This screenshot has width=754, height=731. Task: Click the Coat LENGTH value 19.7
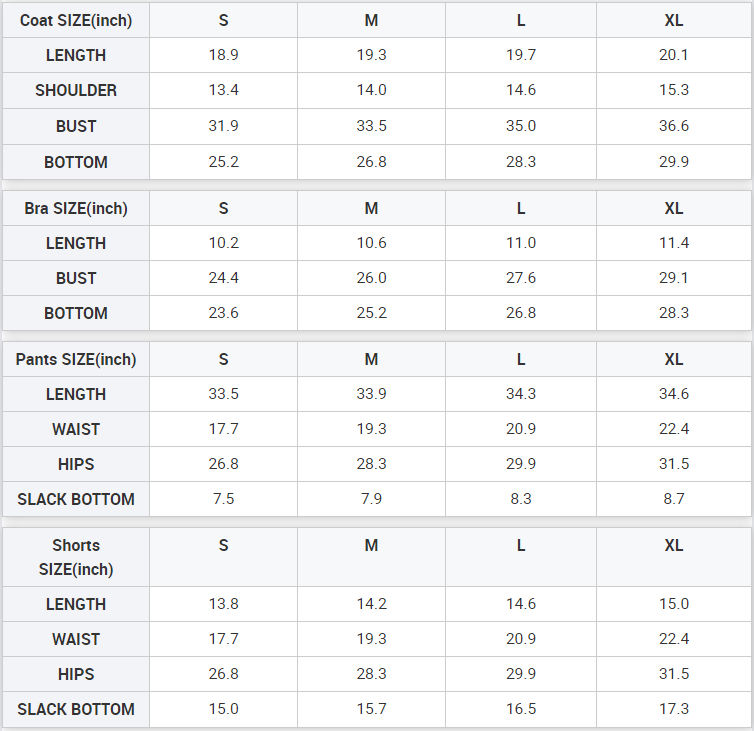[x=521, y=55]
